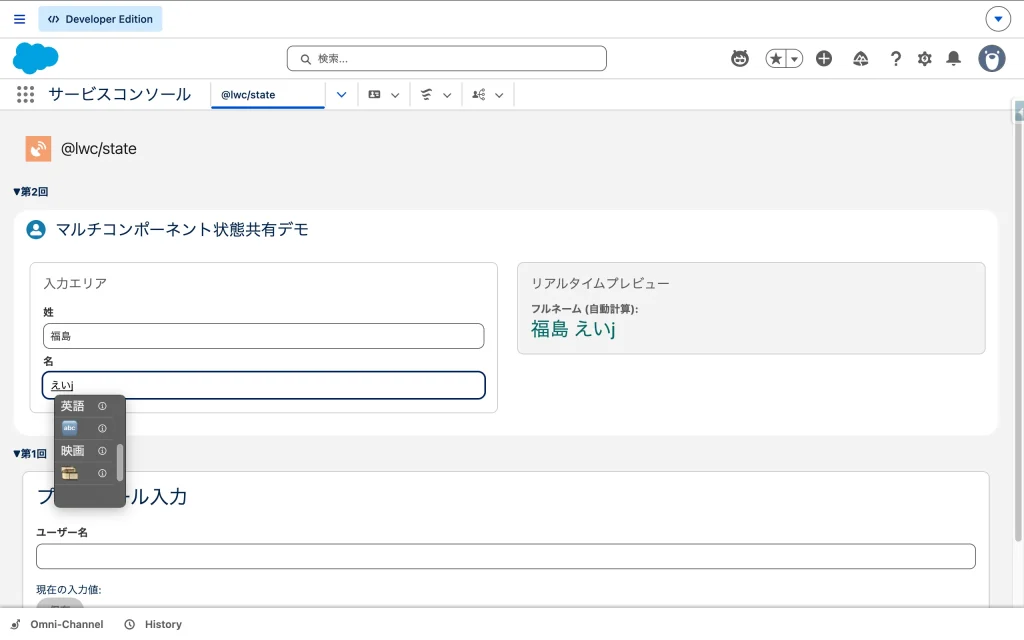Viewport: 1024px width, 640px height.
Task: Expand the circled dropdown at top right
Action: [998, 19]
